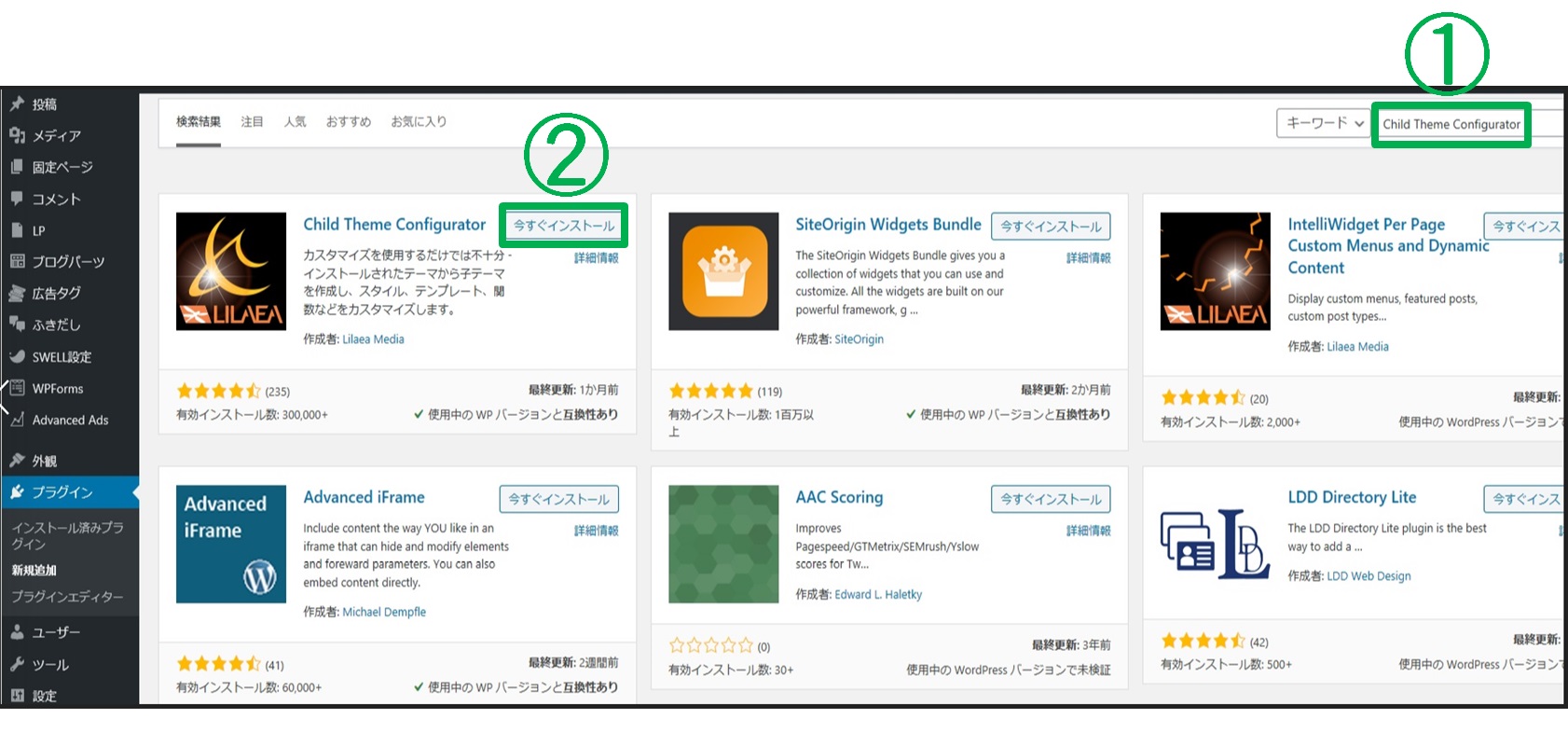
Task: Switch to the 人気 tab
Action: point(295,122)
